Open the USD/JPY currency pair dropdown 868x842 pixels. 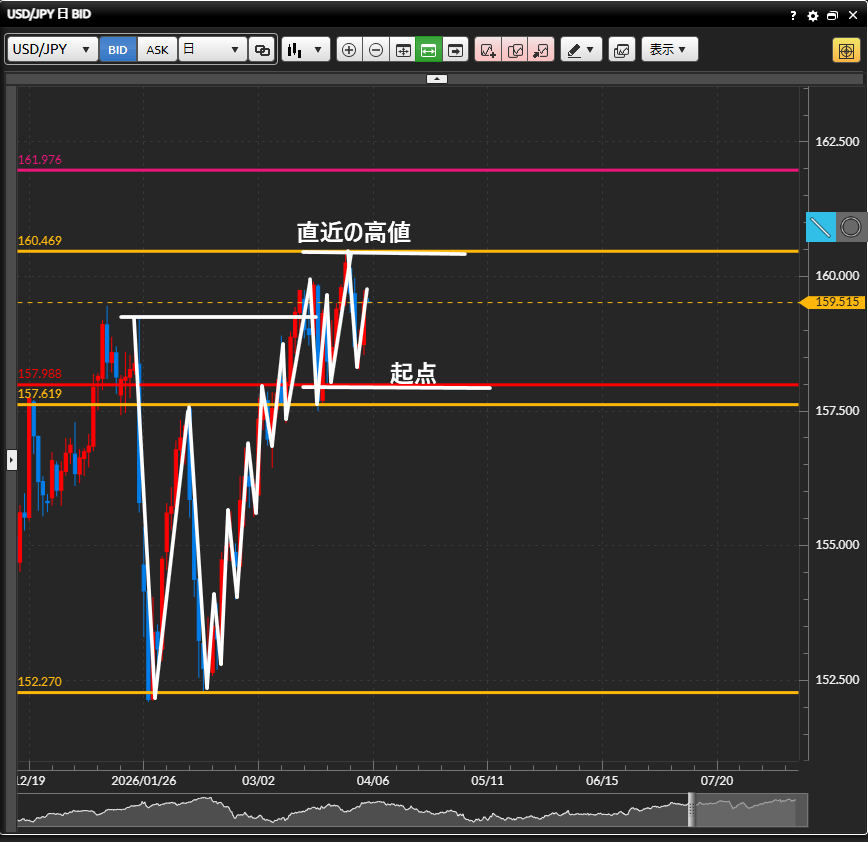[x=52, y=50]
